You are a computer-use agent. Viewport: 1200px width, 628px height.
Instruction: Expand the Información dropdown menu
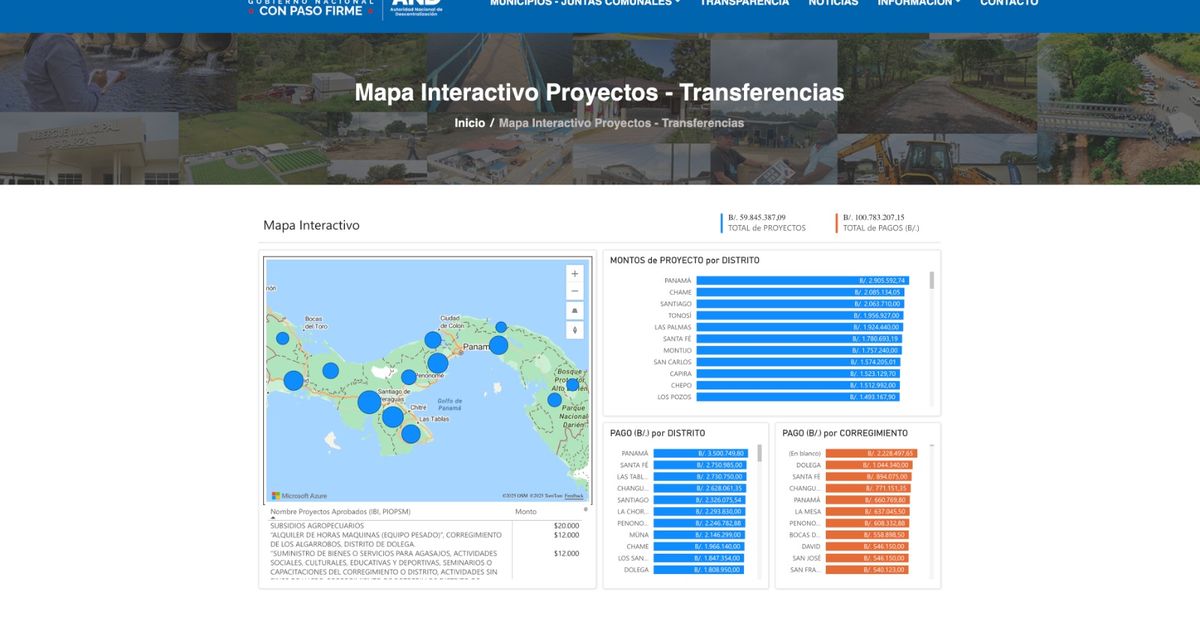pos(918,3)
